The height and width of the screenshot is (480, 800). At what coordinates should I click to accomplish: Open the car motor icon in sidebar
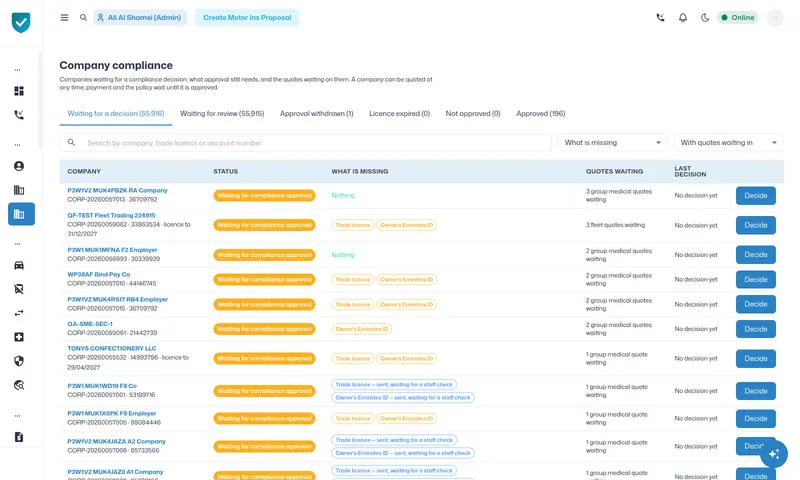point(19,265)
